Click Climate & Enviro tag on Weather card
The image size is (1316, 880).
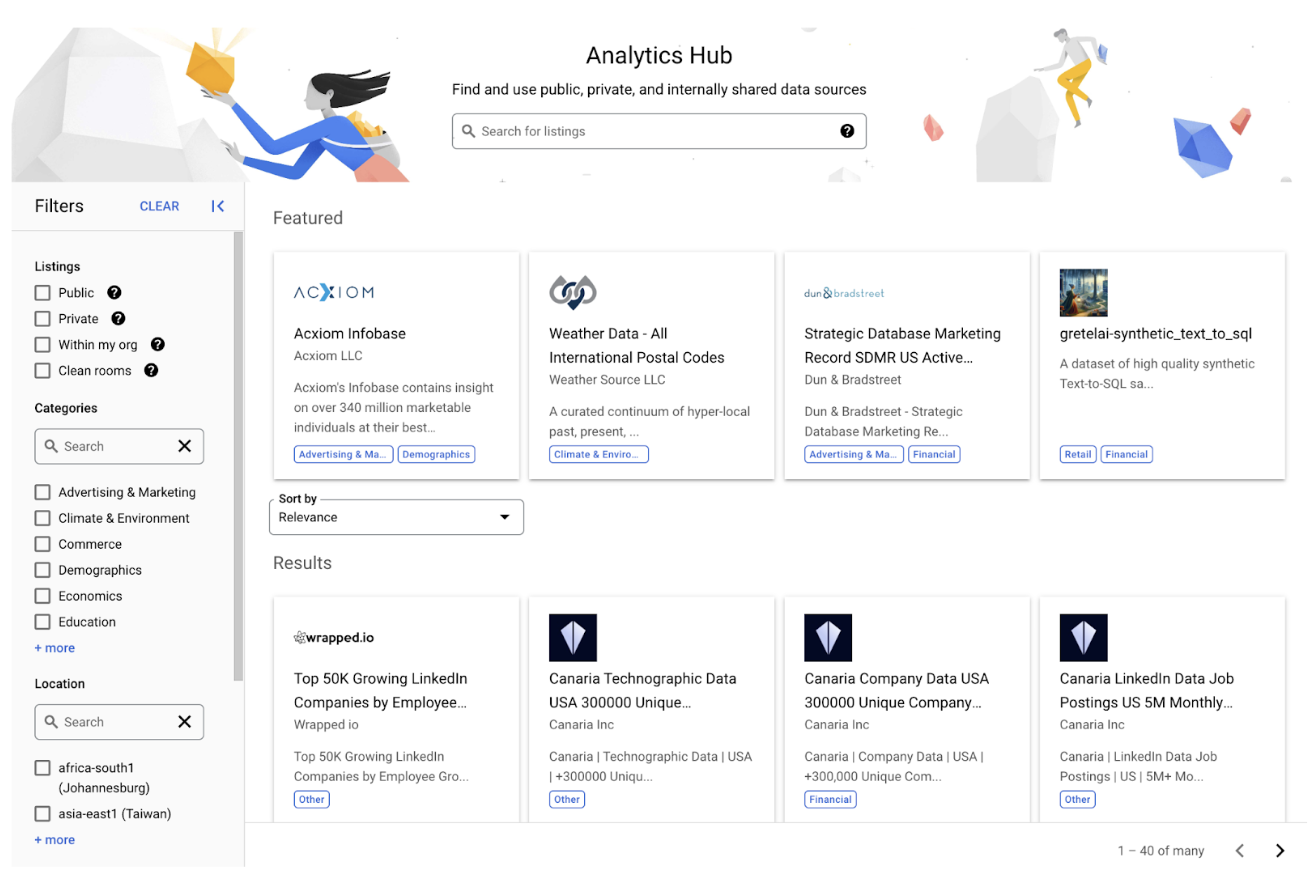click(599, 454)
